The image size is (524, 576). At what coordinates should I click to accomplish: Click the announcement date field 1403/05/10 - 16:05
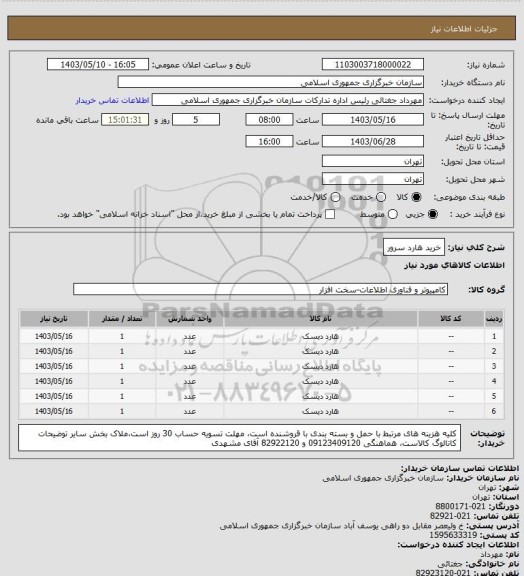[x=98, y=65]
